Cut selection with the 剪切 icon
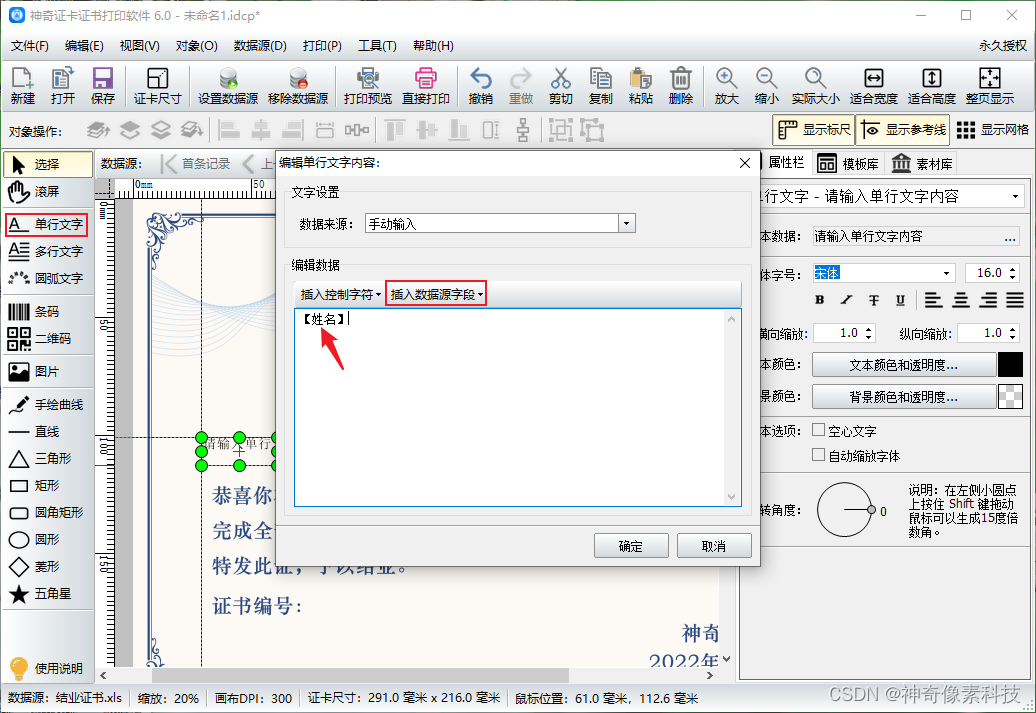 coord(560,86)
